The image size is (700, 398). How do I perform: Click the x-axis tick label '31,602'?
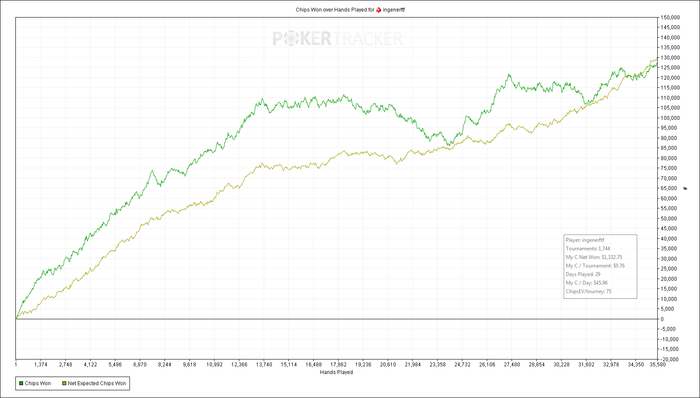(587, 365)
